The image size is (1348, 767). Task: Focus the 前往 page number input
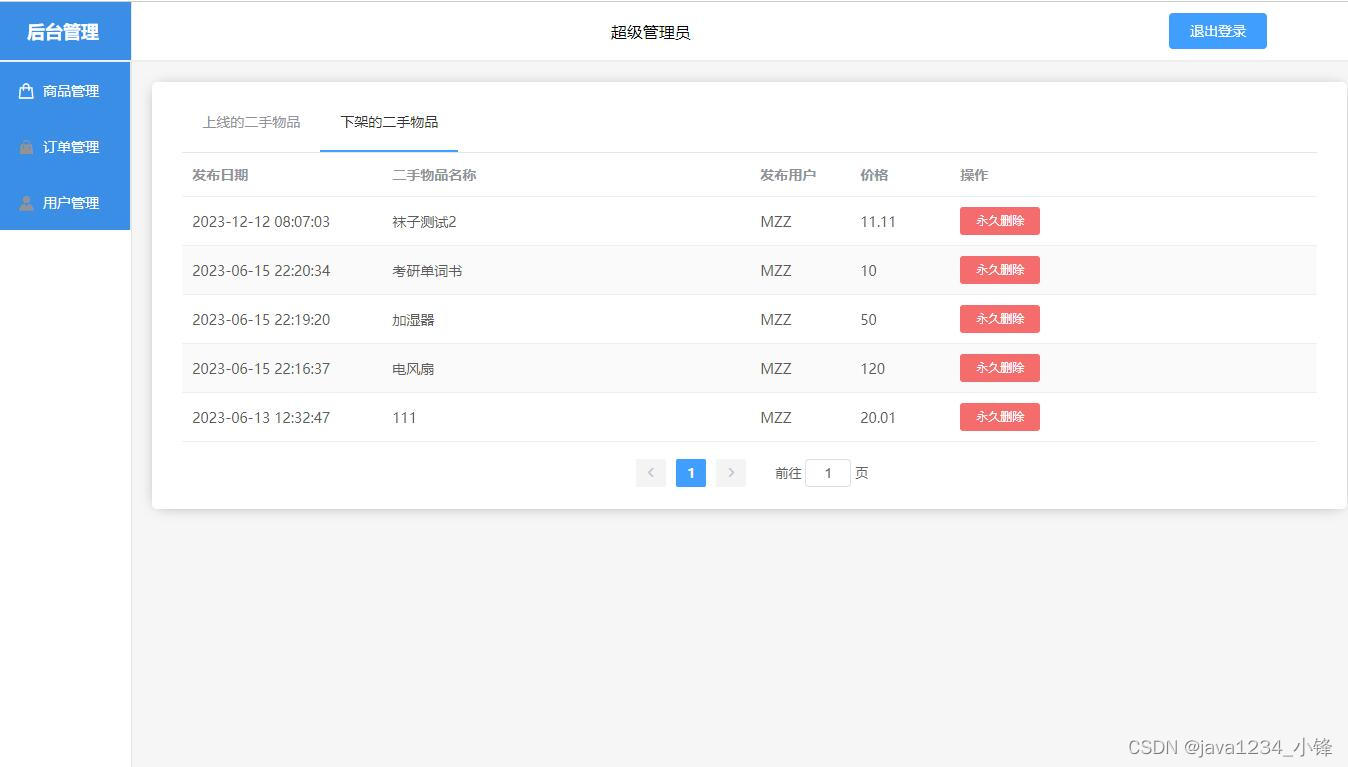[828, 473]
